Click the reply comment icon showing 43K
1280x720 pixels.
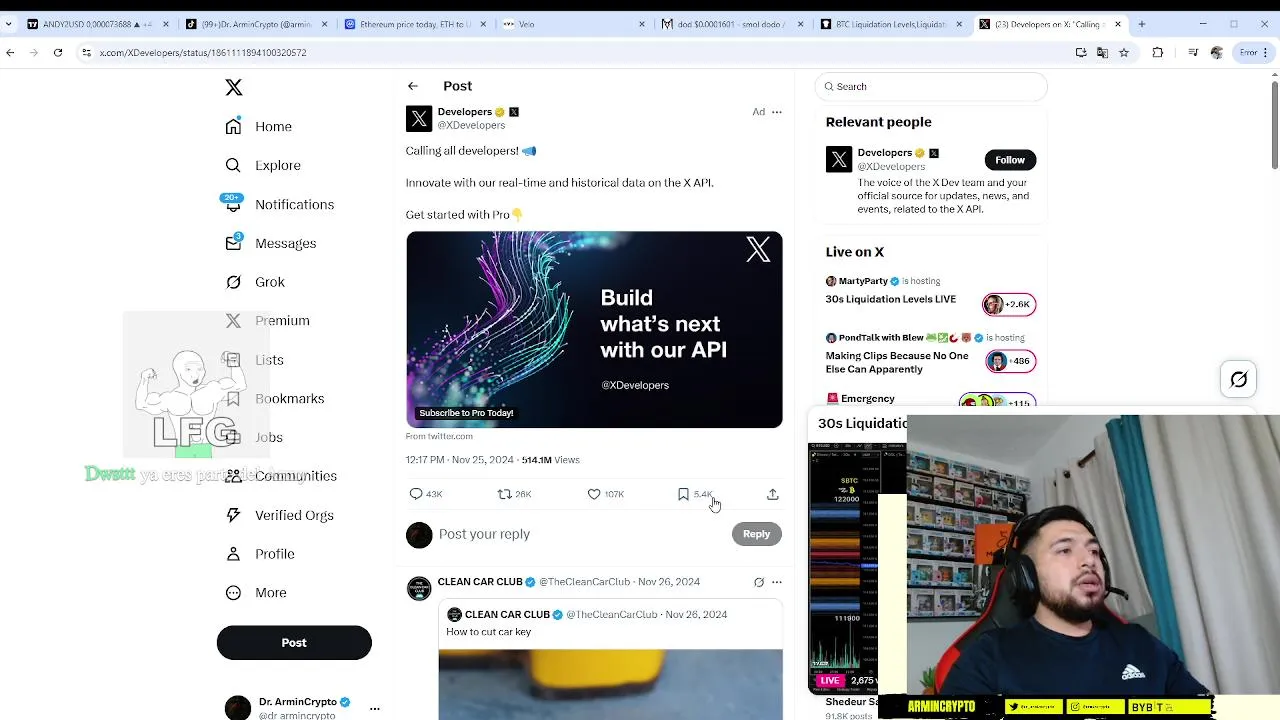click(x=426, y=494)
